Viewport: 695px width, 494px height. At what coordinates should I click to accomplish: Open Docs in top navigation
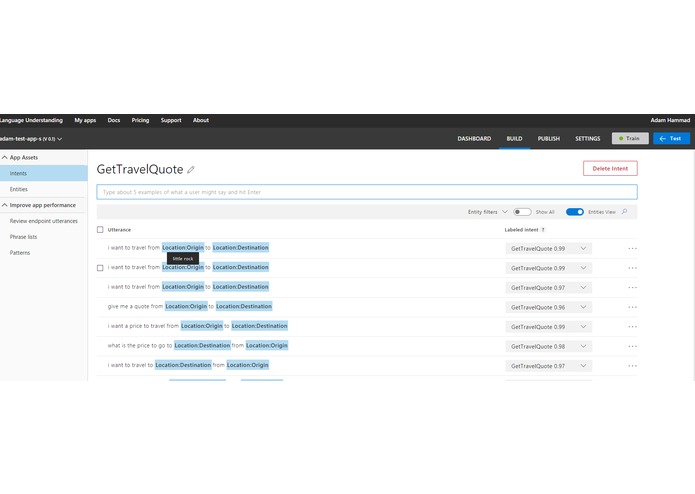tap(114, 120)
